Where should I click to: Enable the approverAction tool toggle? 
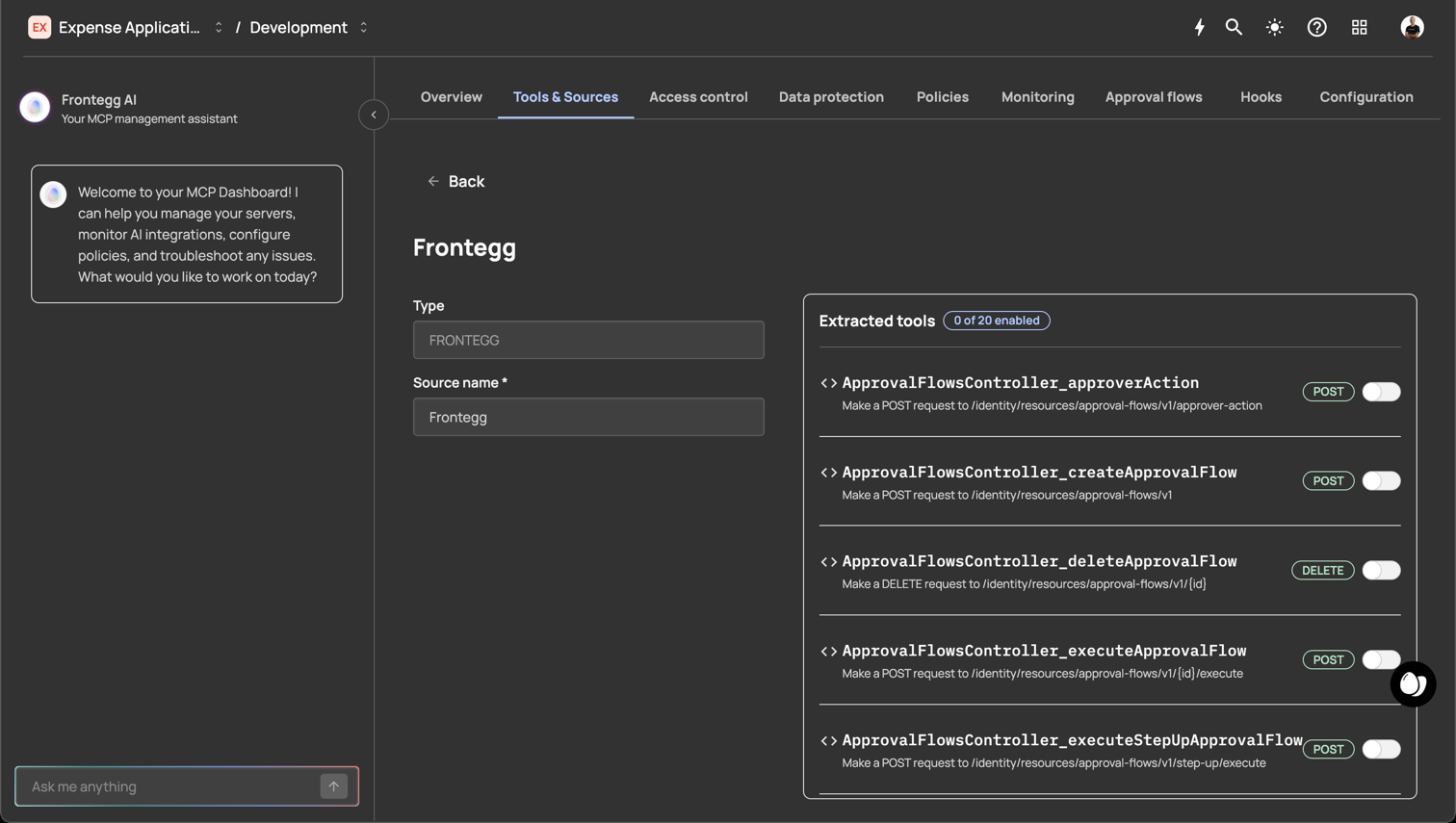1380,392
